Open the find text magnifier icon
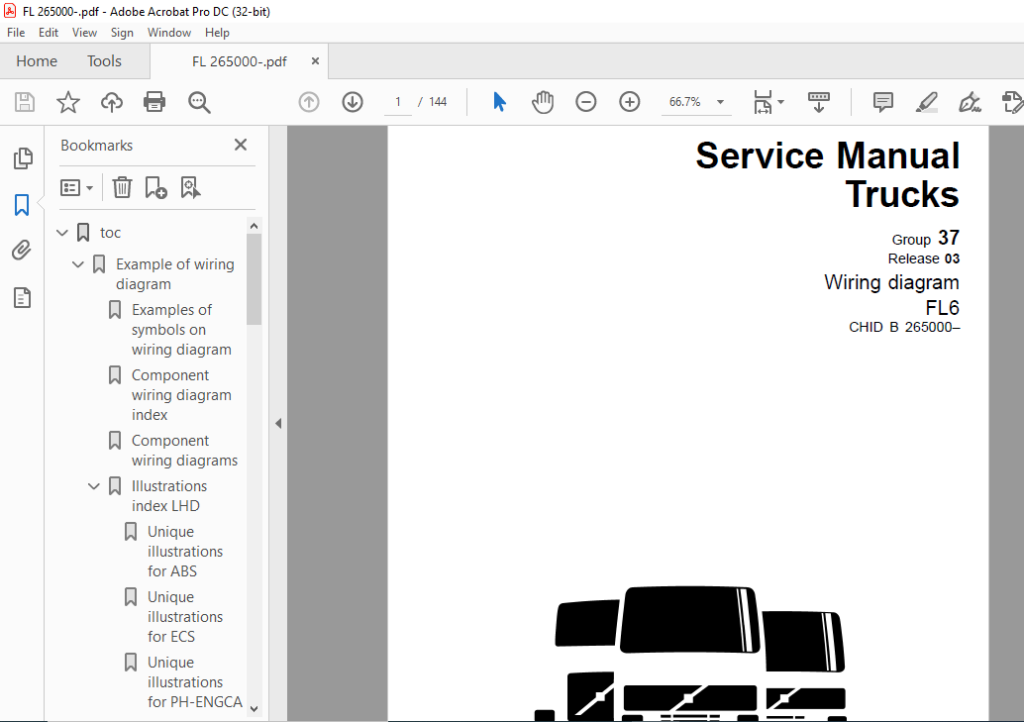This screenshot has width=1024, height=722. point(199,102)
